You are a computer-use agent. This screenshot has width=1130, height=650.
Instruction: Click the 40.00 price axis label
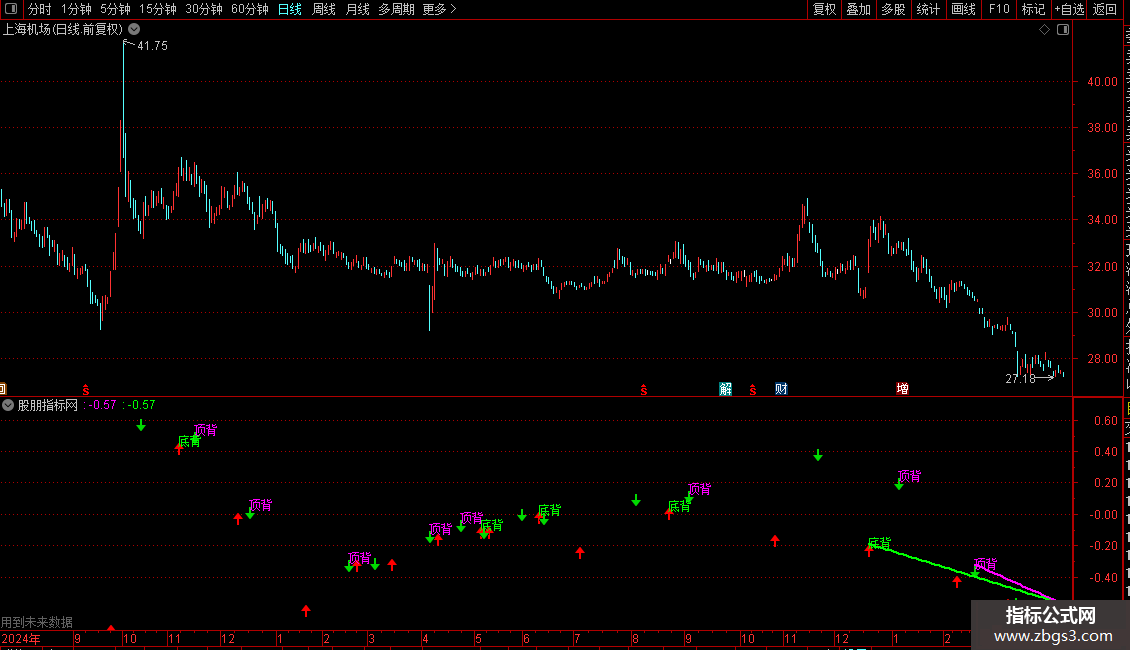(x=1103, y=82)
